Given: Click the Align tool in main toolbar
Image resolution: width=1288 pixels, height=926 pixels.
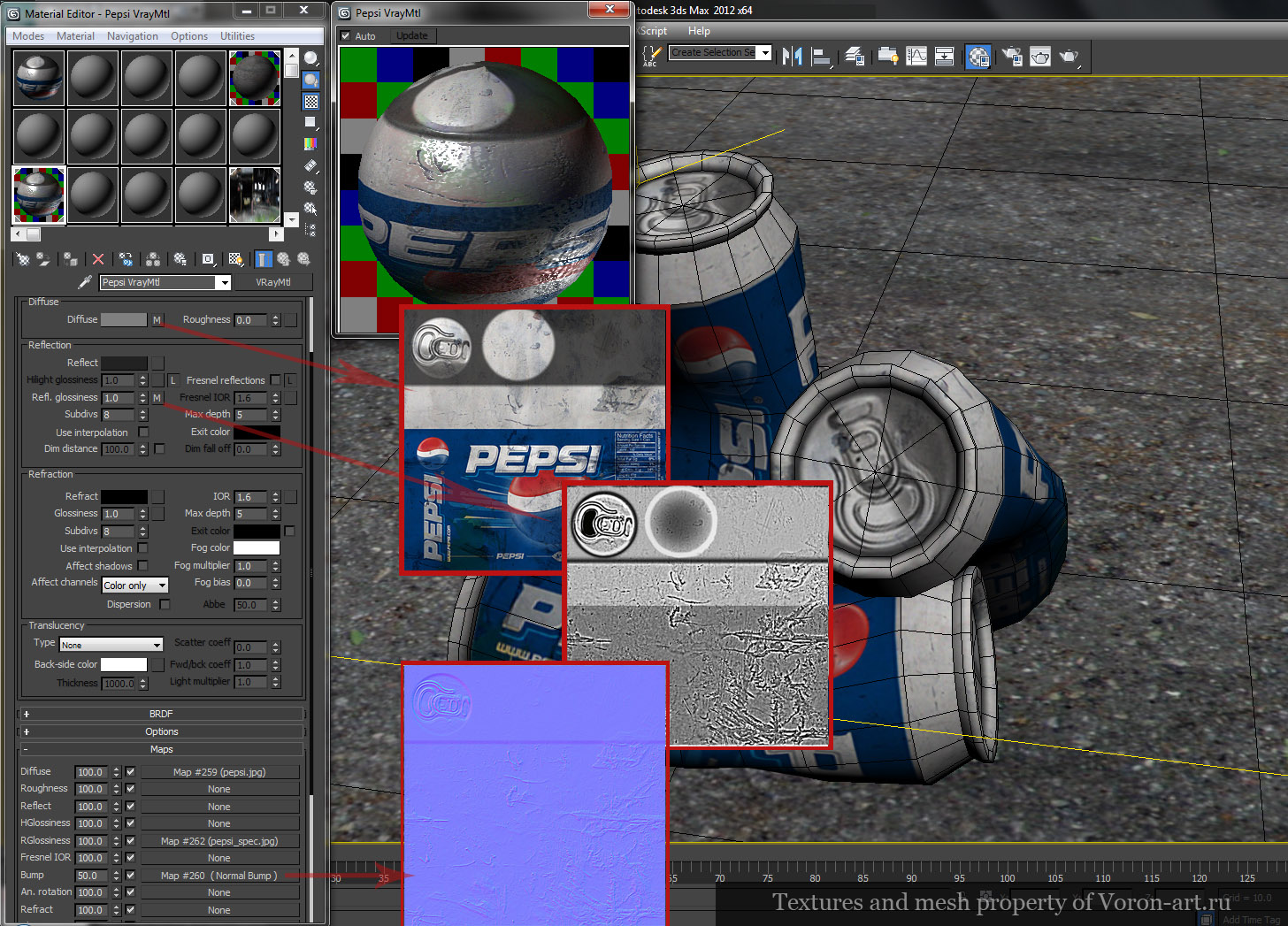Looking at the screenshot, I should [x=822, y=57].
